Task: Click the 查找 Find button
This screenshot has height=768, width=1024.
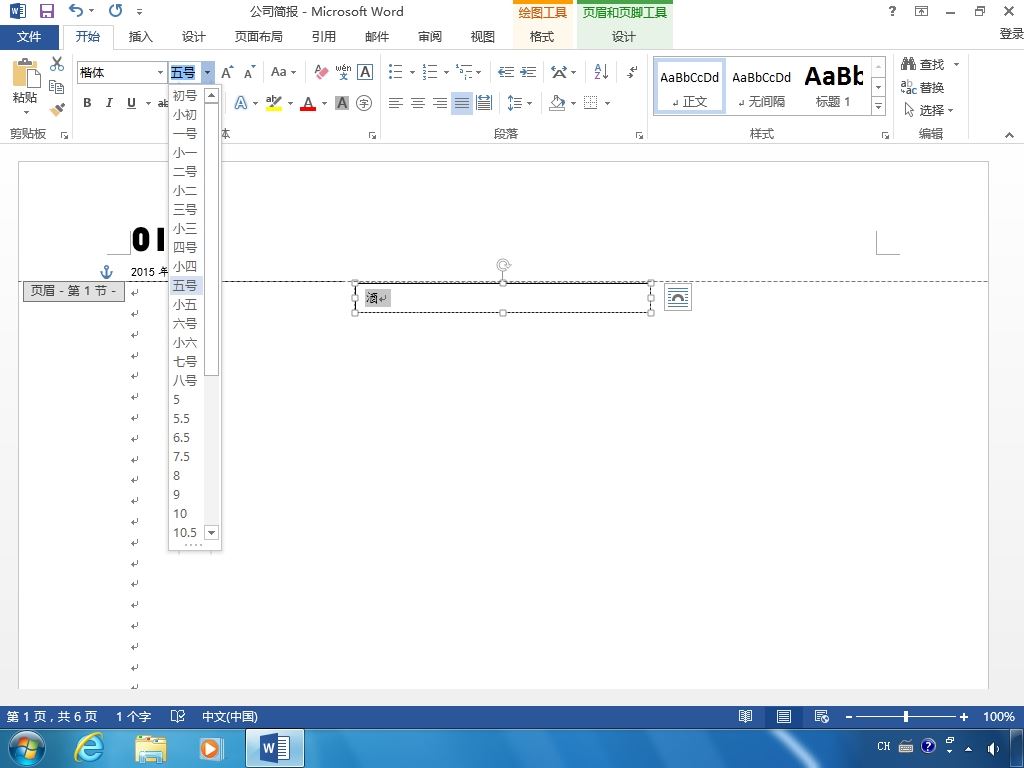Action: pos(923,64)
